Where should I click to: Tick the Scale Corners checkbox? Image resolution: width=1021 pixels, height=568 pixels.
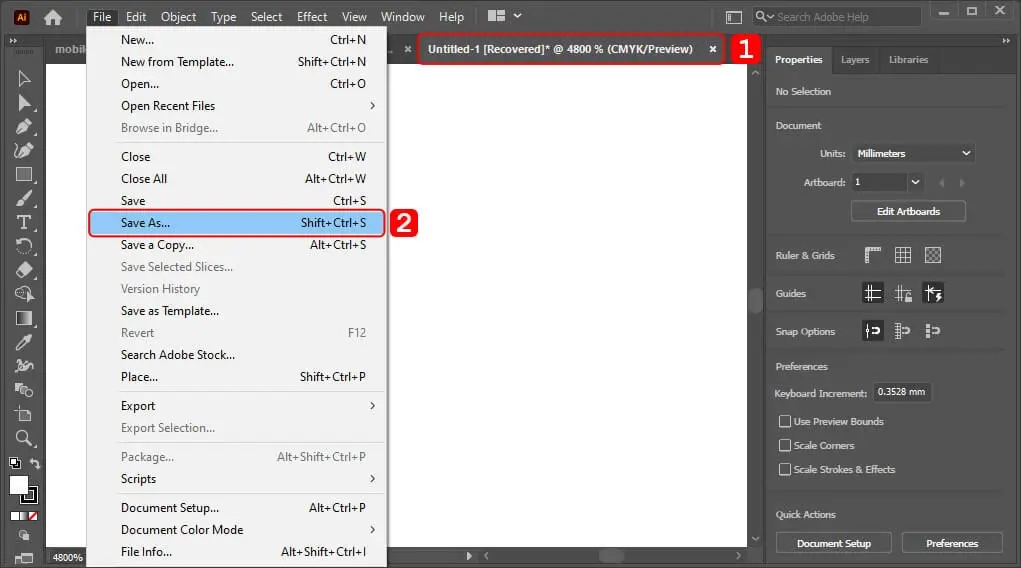[x=785, y=446]
